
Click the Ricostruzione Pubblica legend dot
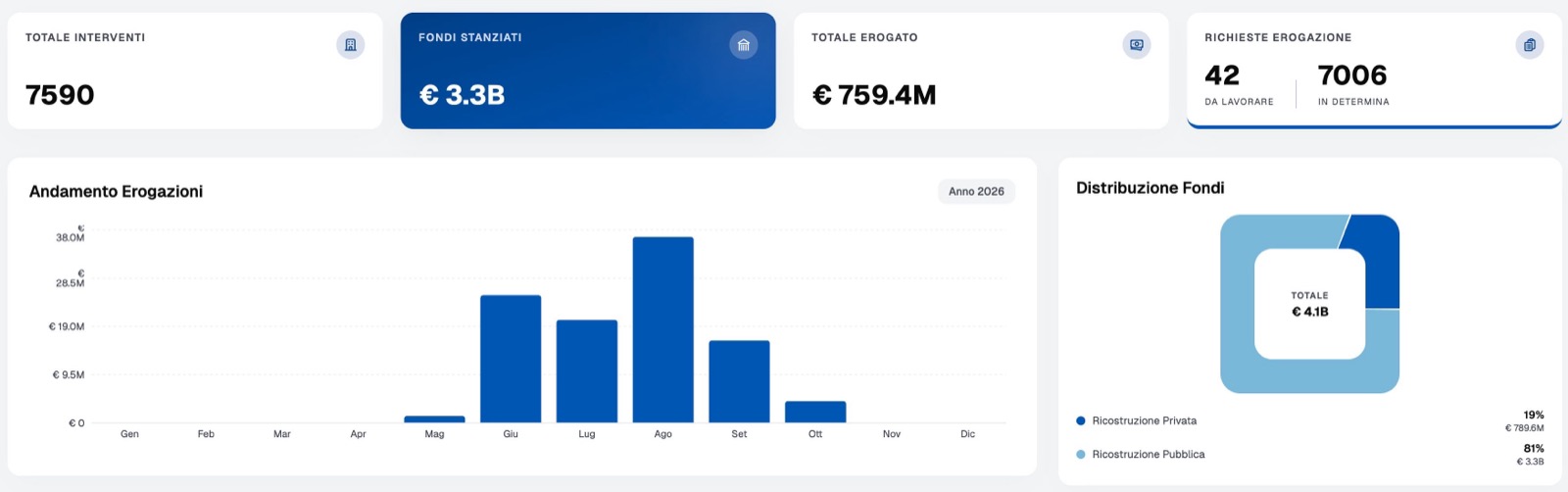(1081, 455)
